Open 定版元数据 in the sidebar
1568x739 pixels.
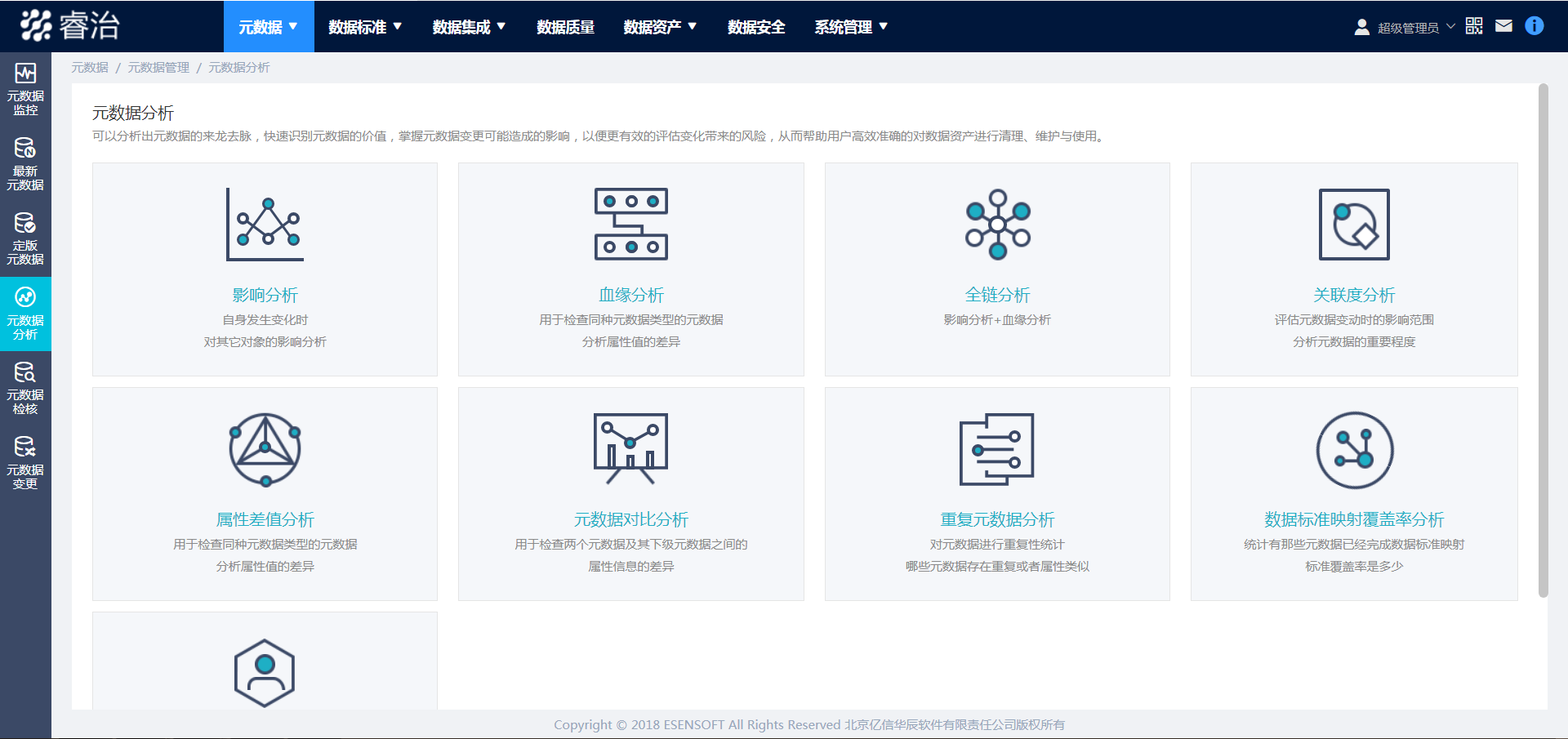(x=25, y=239)
